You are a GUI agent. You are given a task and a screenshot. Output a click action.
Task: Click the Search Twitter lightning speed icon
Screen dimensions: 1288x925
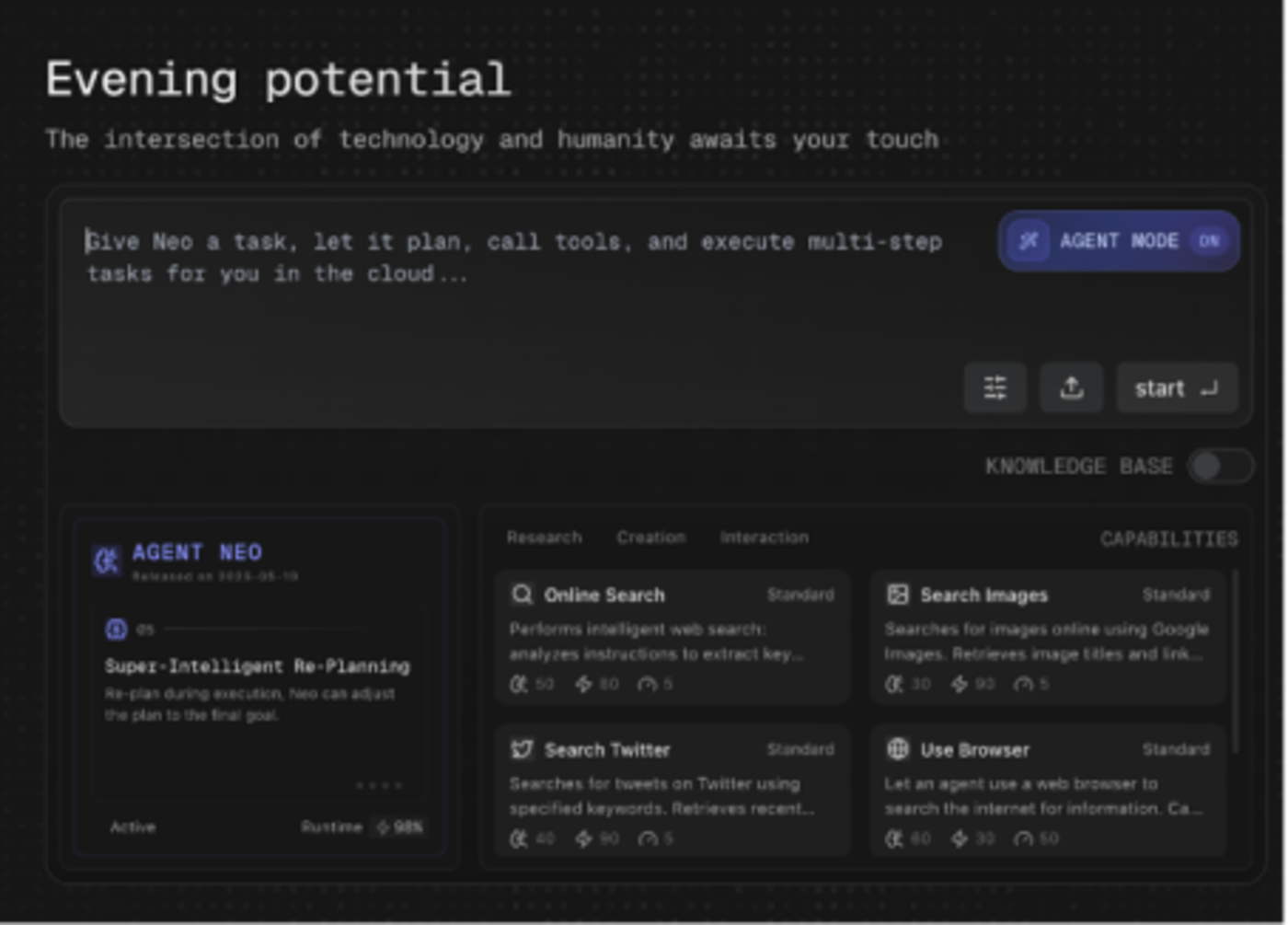pyautogui.click(x=583, y=838)
